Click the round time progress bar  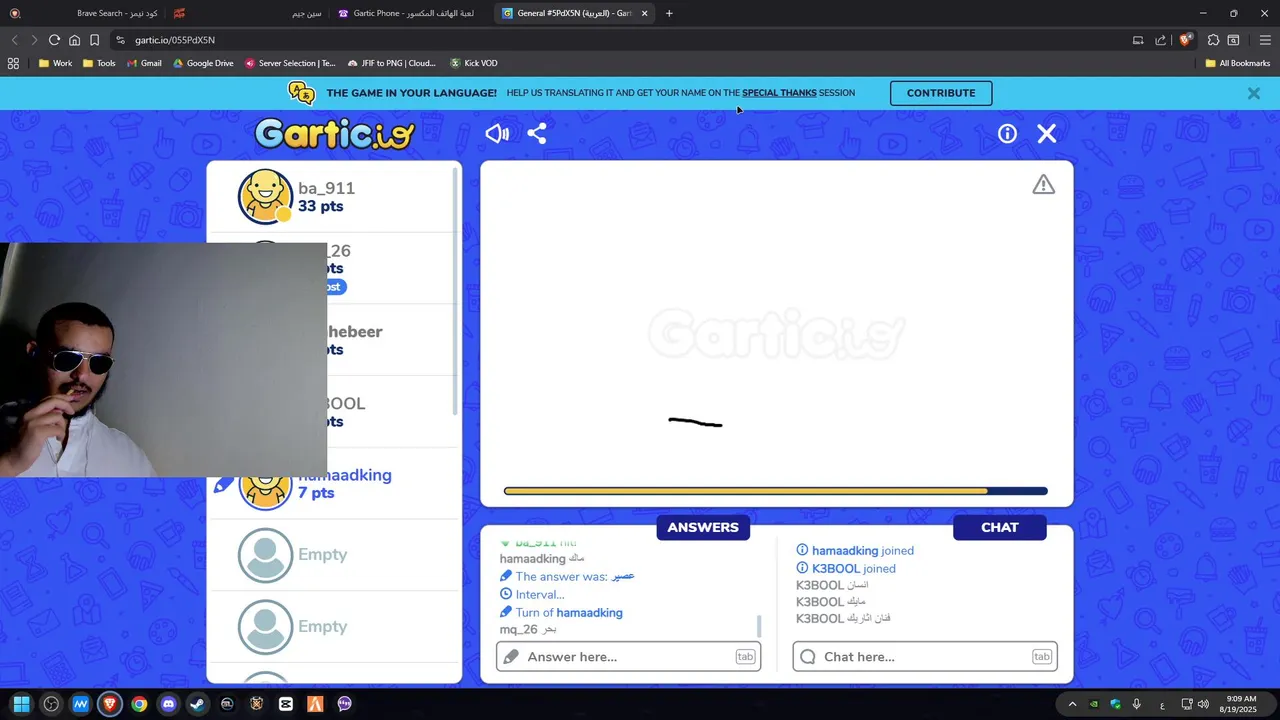coord(776,491)
